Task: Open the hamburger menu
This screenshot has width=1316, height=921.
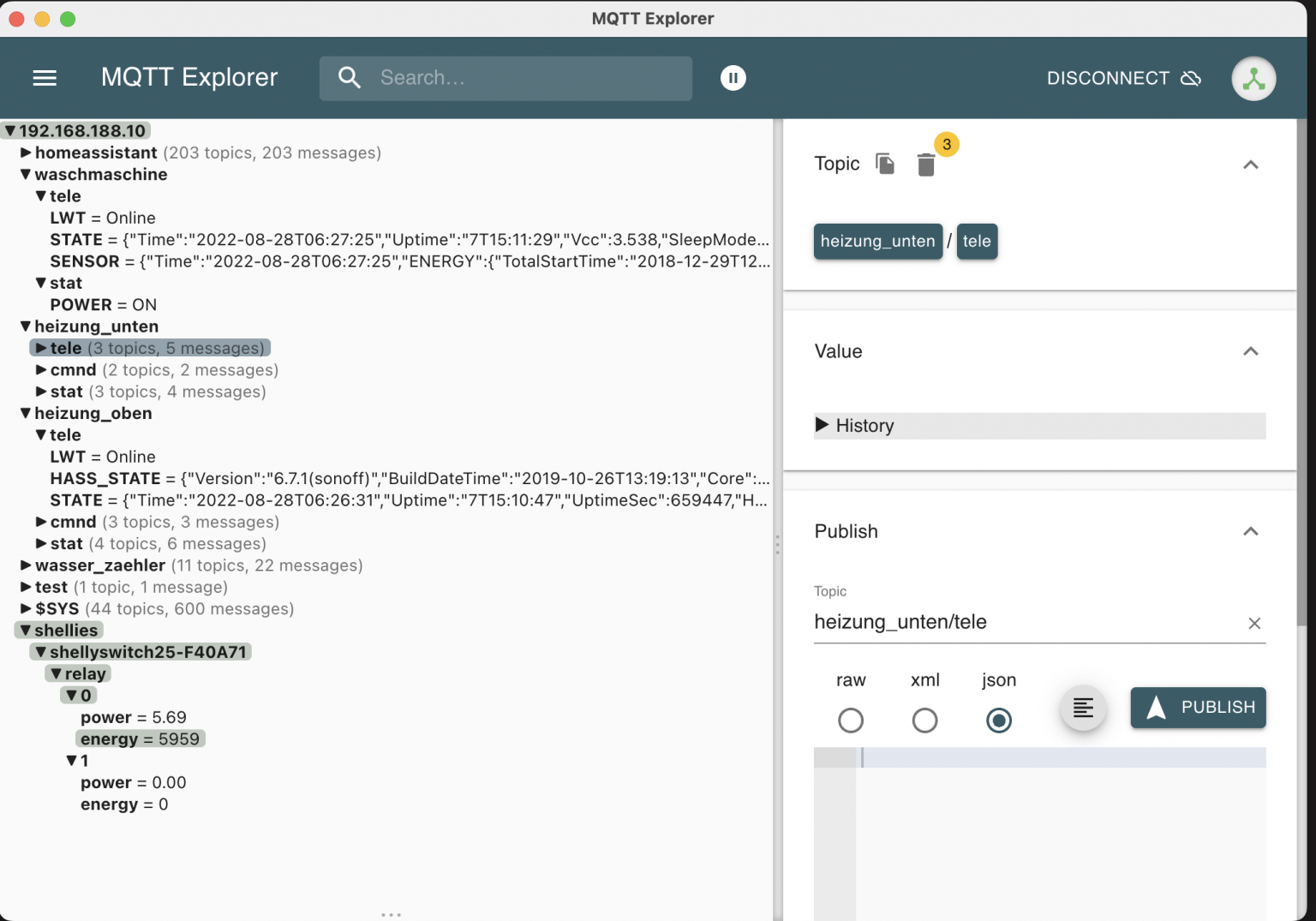Action: (x=45, y=78)
